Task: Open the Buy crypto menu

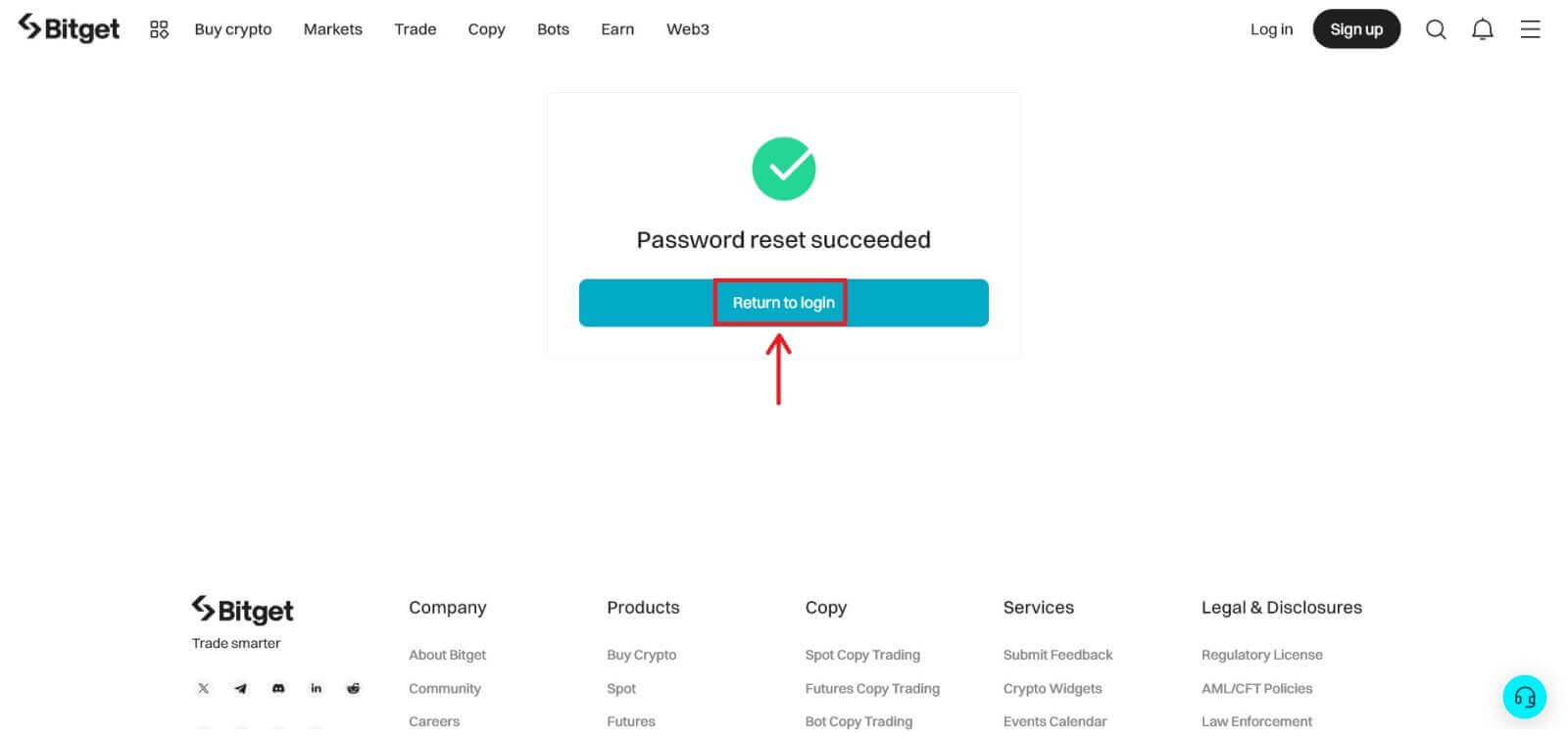Action: coord(233,29)
